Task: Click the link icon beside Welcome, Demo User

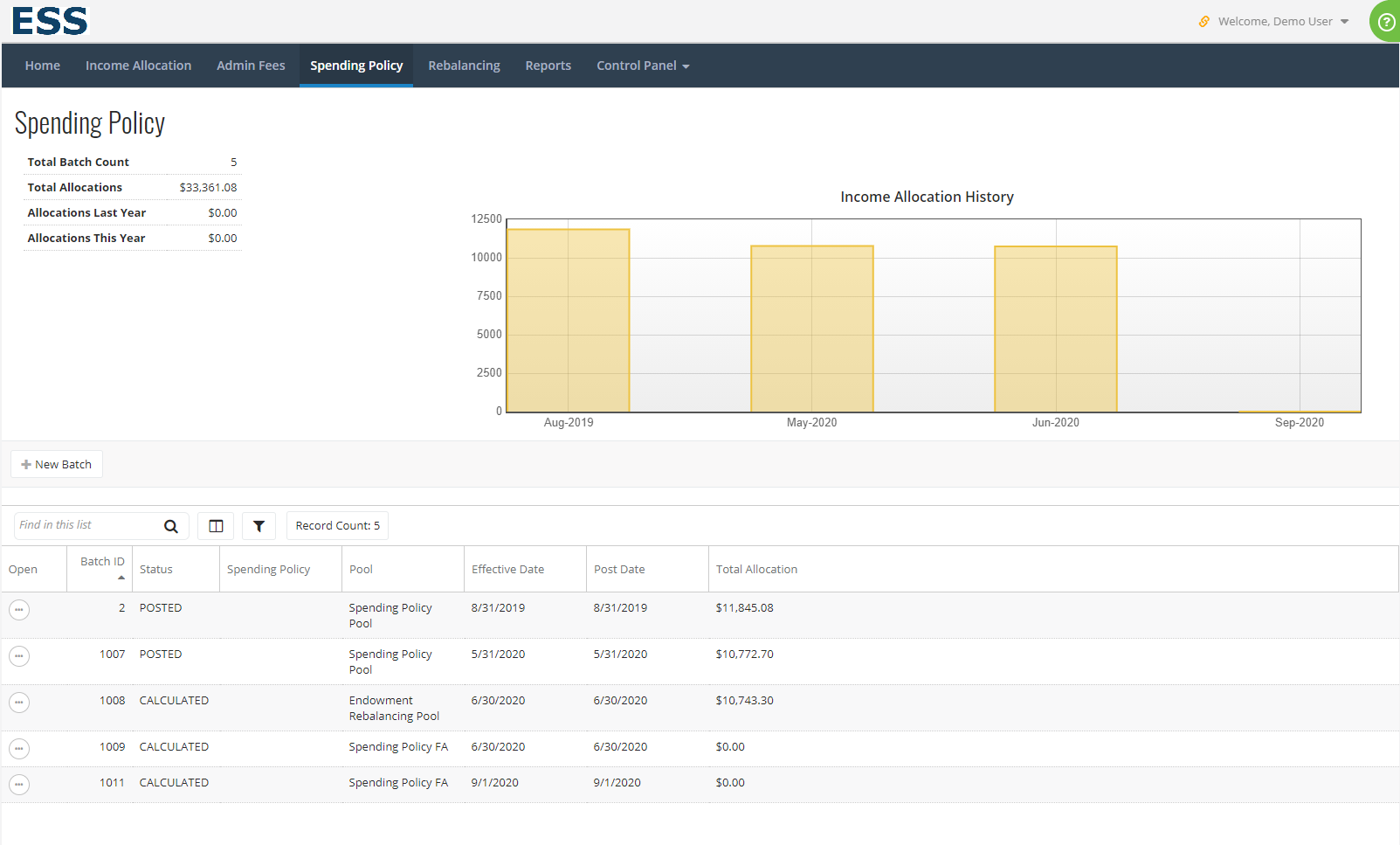Action: pyautogui.click(x=1203, y=21)
